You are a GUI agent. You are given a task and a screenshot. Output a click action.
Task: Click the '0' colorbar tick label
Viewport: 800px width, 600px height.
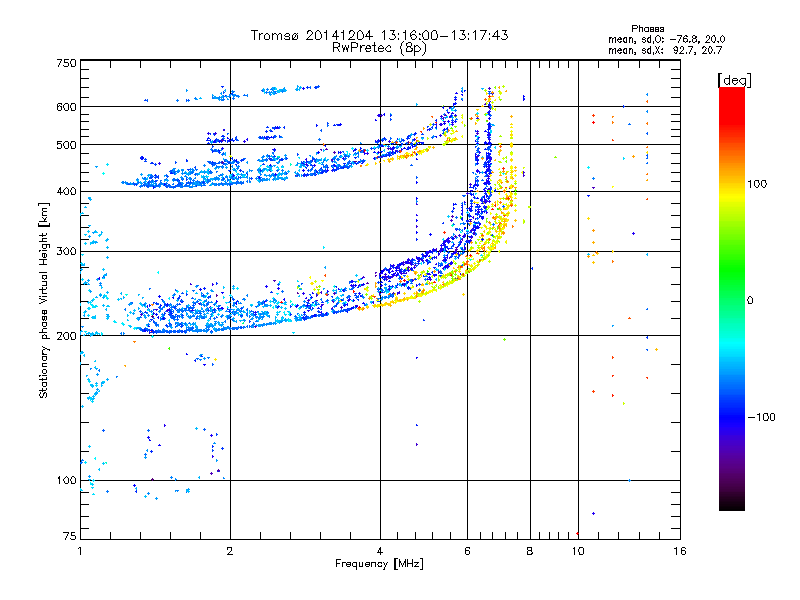click(x=750, y=301)
